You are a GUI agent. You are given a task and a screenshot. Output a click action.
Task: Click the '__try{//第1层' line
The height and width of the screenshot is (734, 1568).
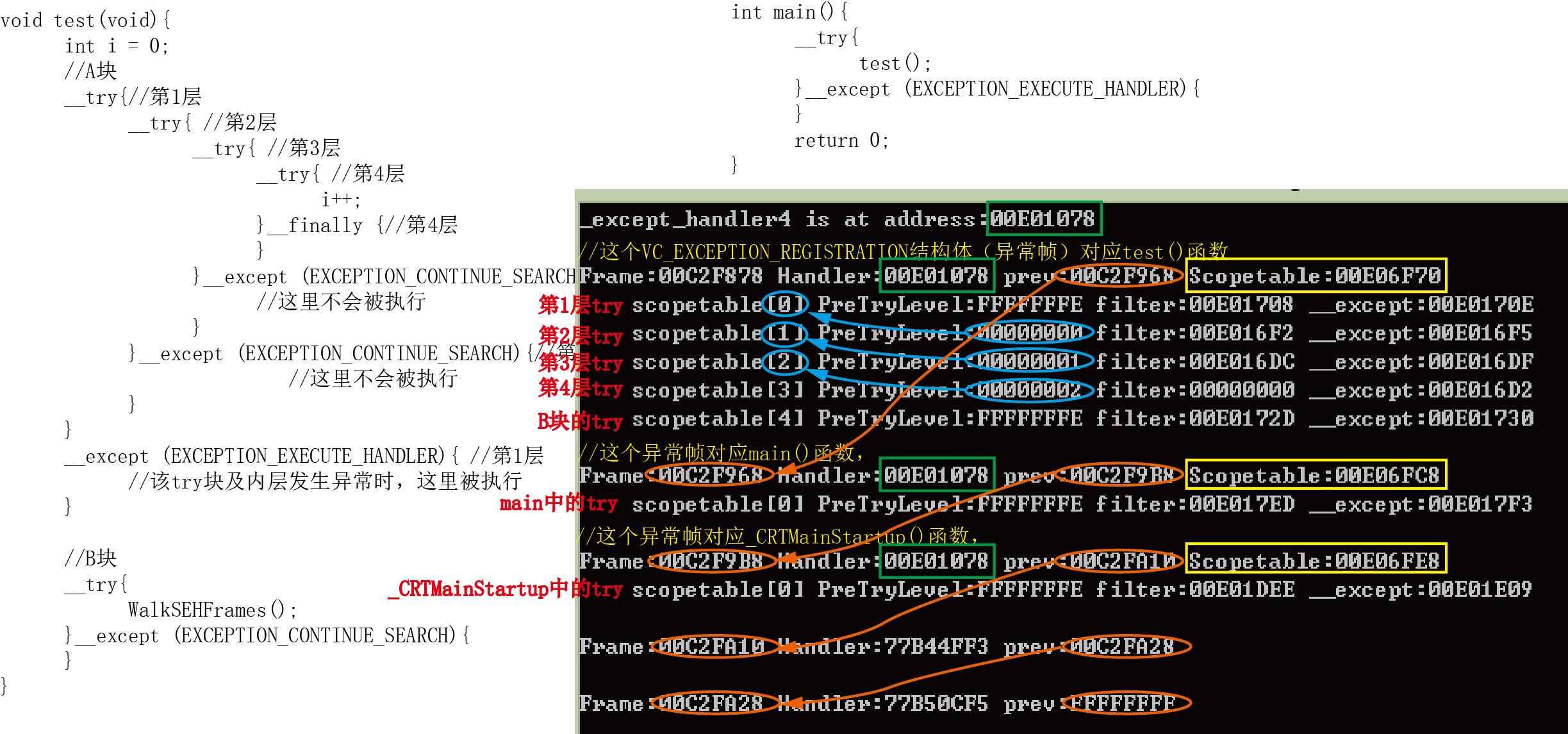click(x=133, y=97)
